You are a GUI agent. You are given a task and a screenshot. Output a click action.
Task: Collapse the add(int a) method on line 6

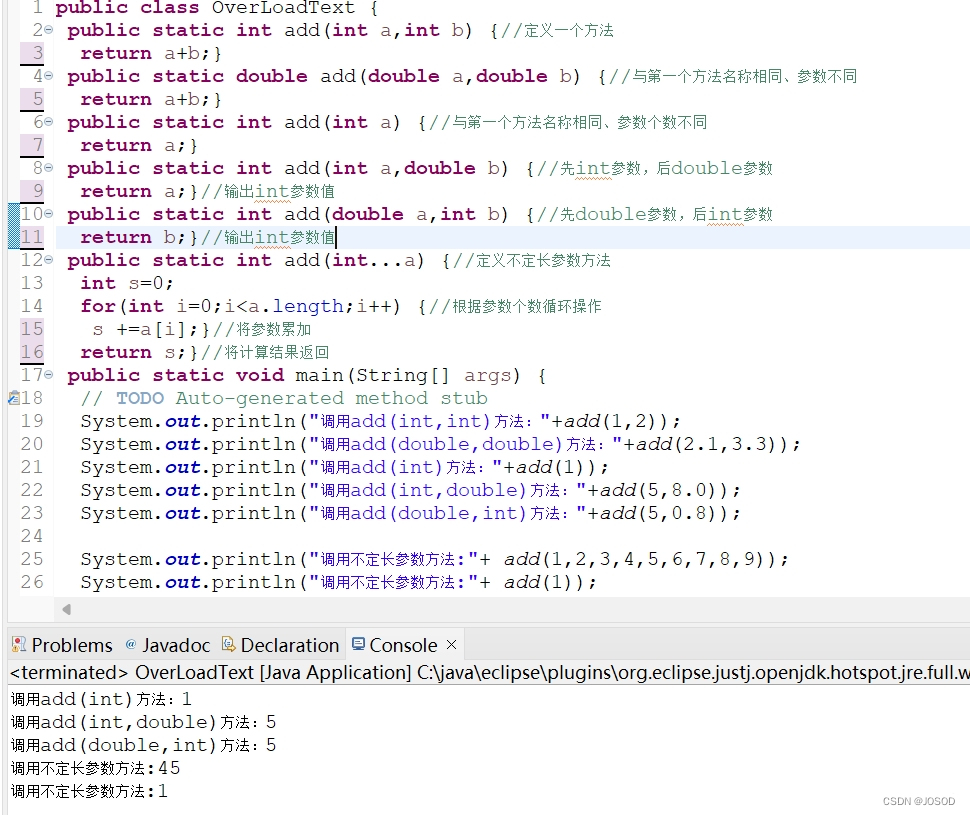click(x=49, y=121)
